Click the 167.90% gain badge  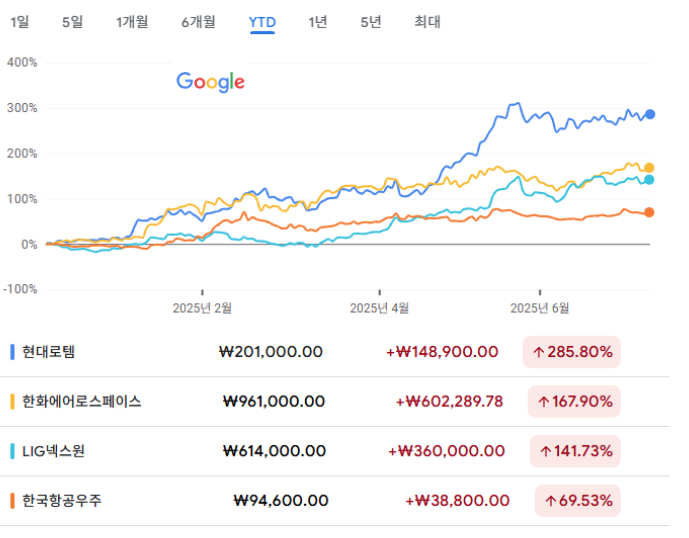point(574,401)
